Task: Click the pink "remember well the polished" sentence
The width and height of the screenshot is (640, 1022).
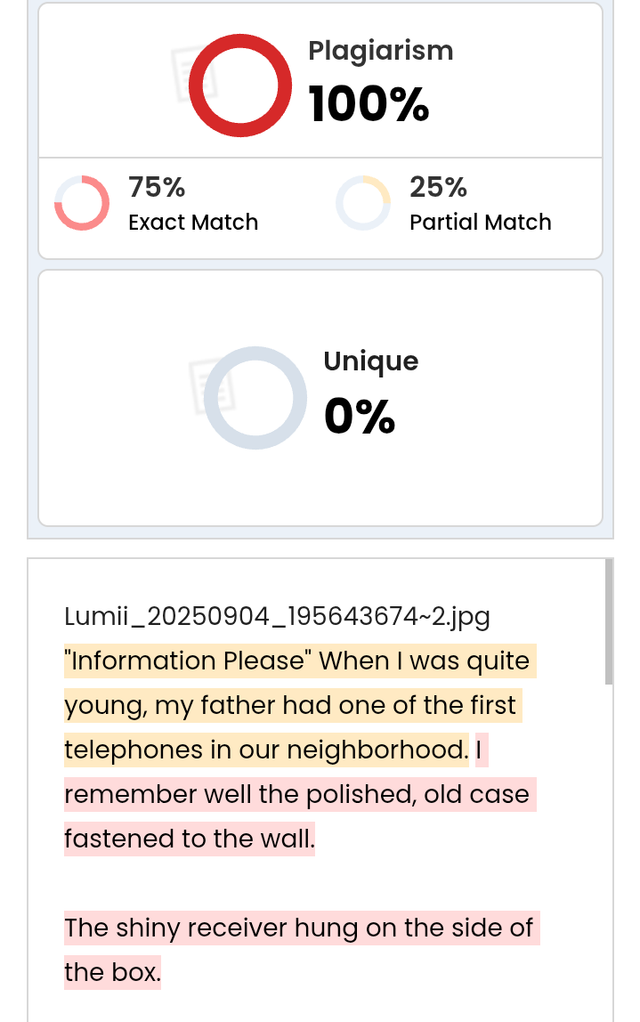Action: [x=300, y=794]
